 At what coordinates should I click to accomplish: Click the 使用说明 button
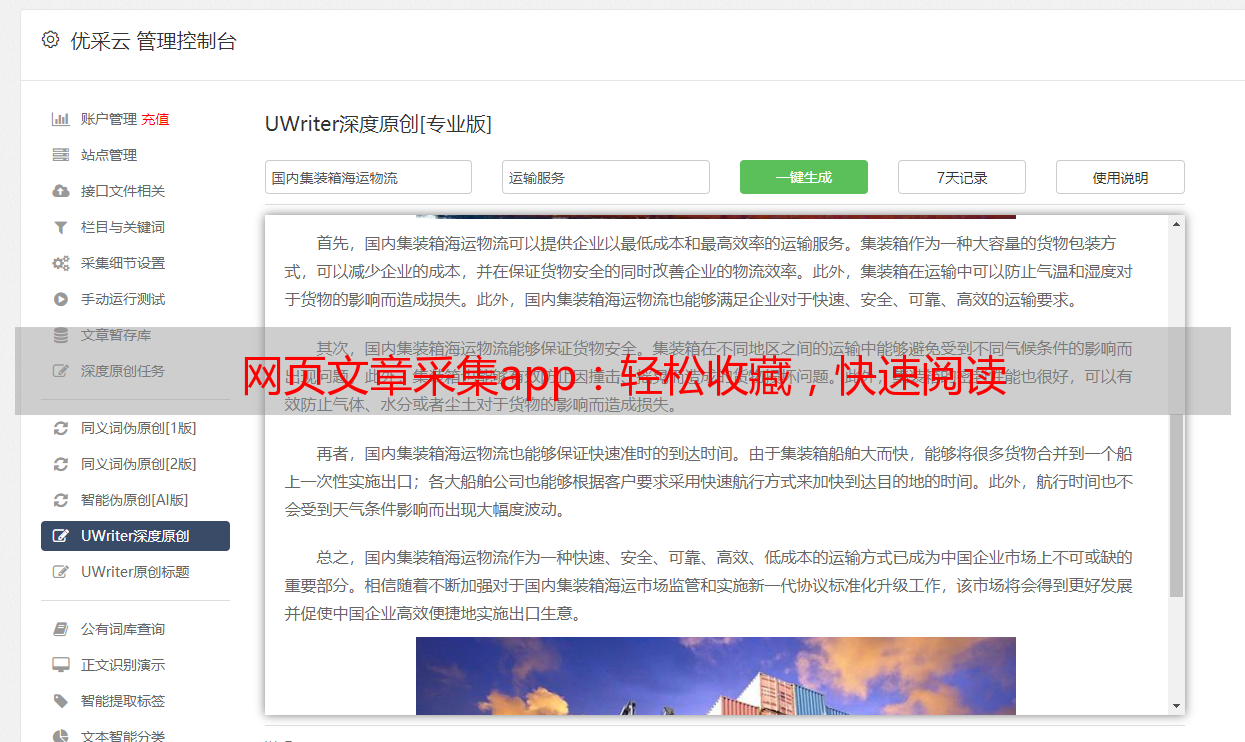[x=1120, y=177]
